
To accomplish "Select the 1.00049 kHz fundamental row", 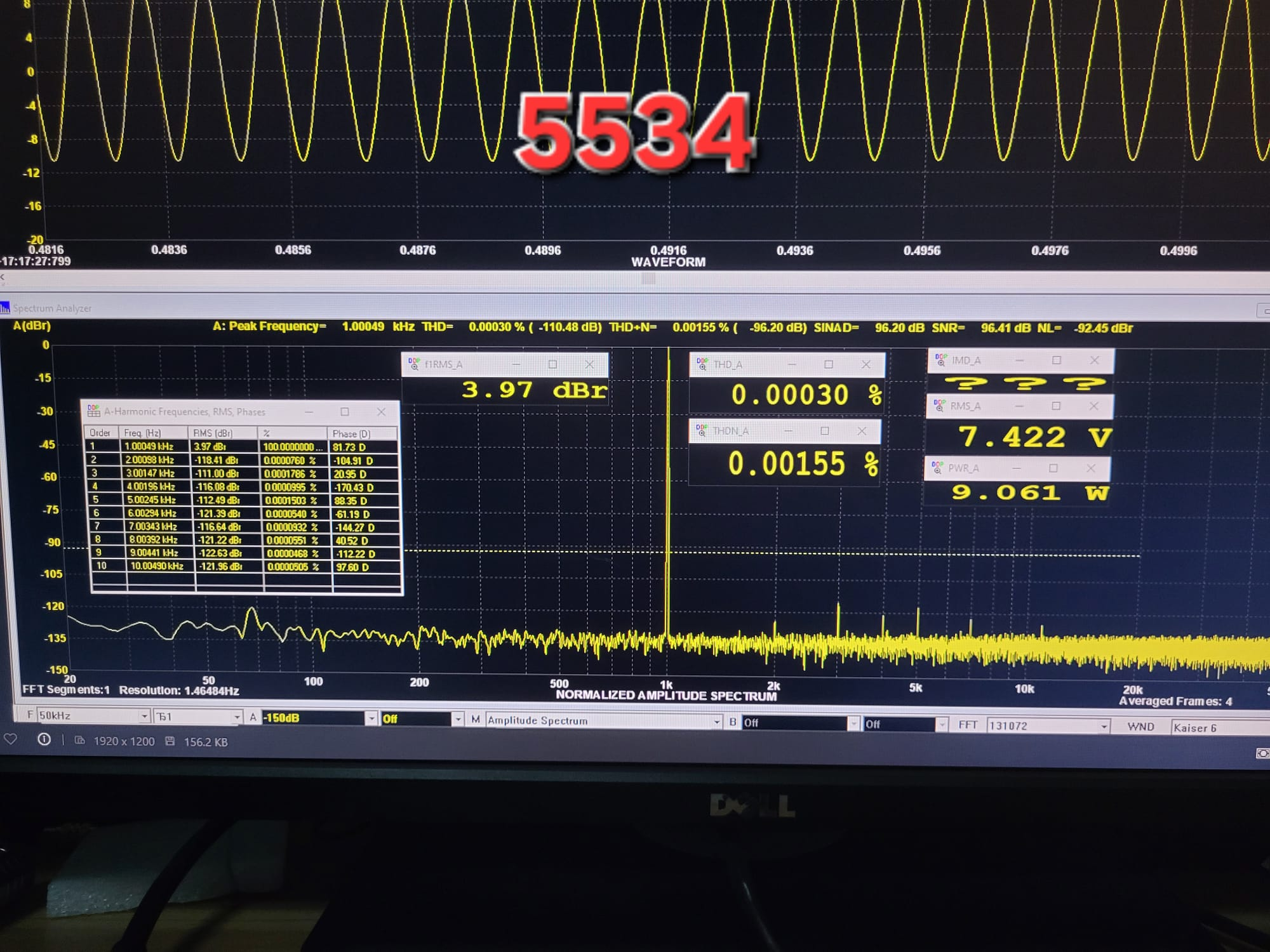I will [149, 446].
